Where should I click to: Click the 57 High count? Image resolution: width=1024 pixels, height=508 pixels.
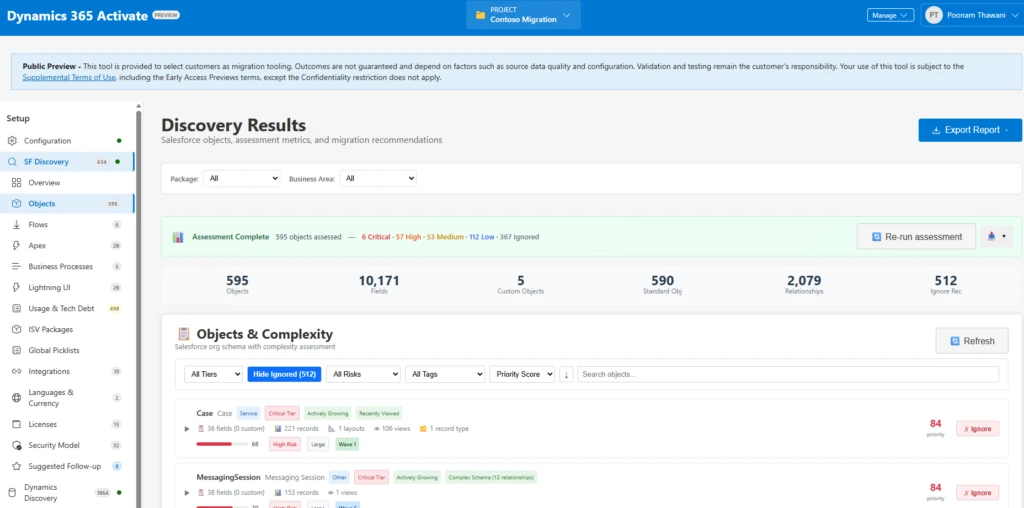[x=407, y=237]
